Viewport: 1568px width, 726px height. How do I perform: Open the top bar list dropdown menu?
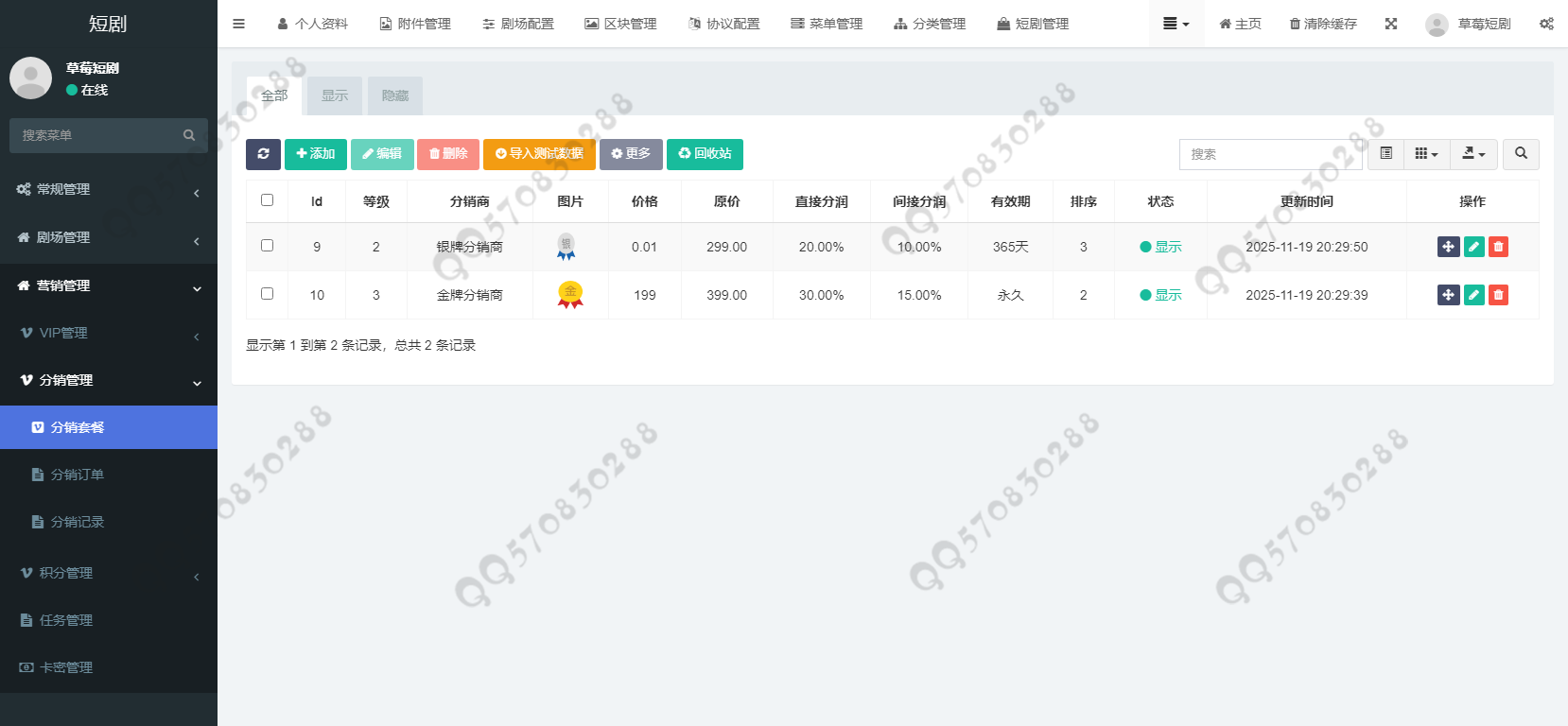[x=1176, y=24]
